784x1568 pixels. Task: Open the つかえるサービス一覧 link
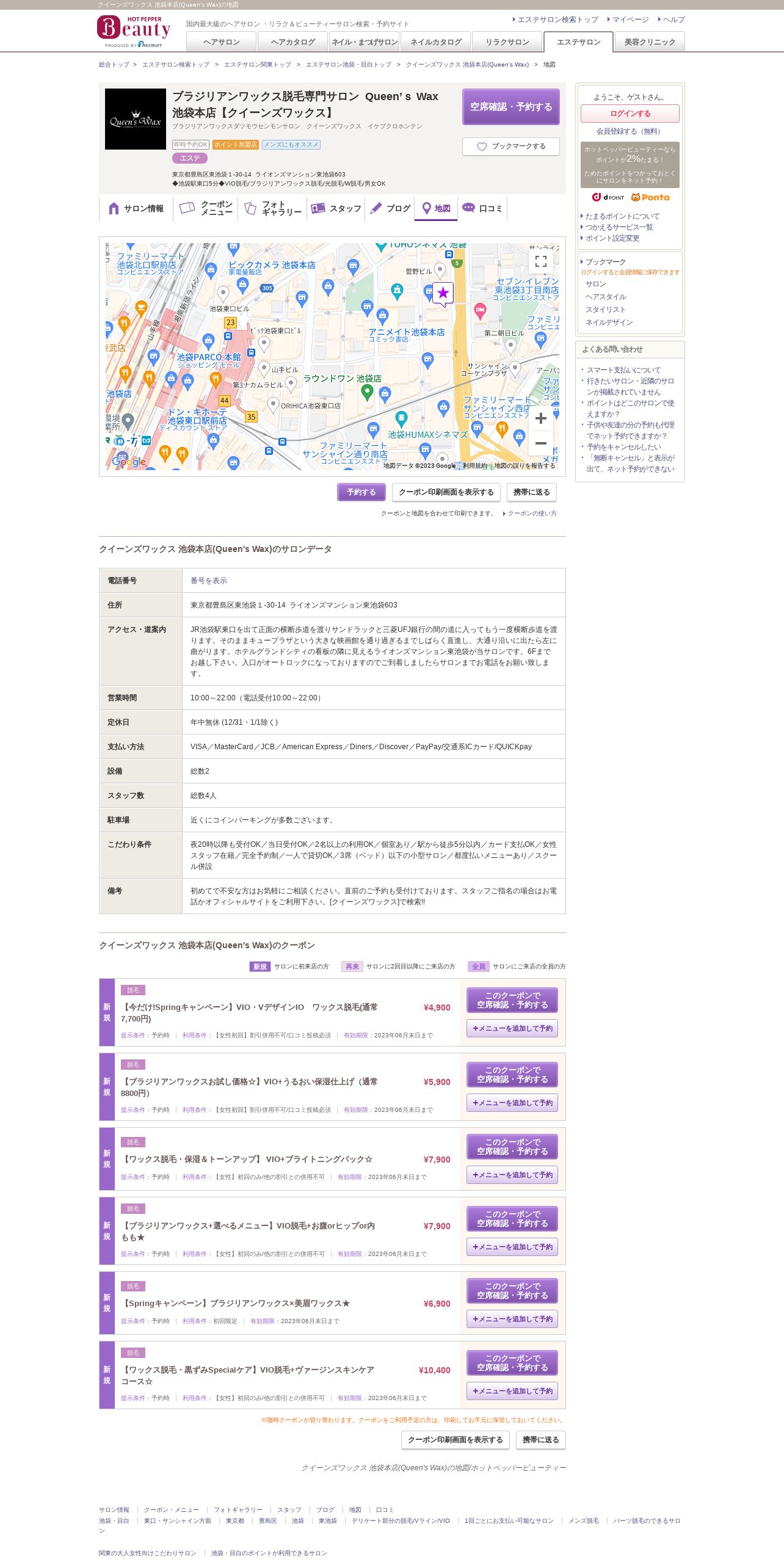619,227
